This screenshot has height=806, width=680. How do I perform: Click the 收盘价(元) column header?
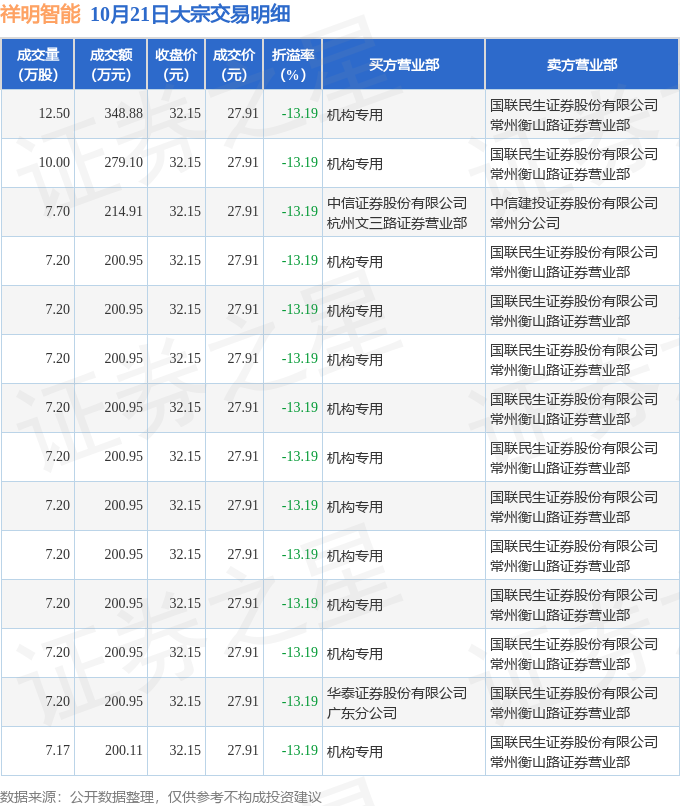pos(176,65)
